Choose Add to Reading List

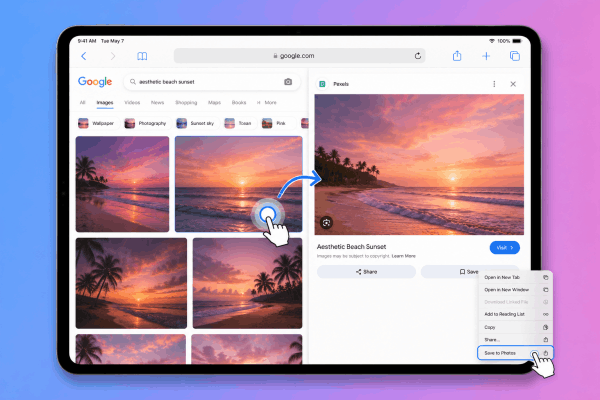click(516, 314)
